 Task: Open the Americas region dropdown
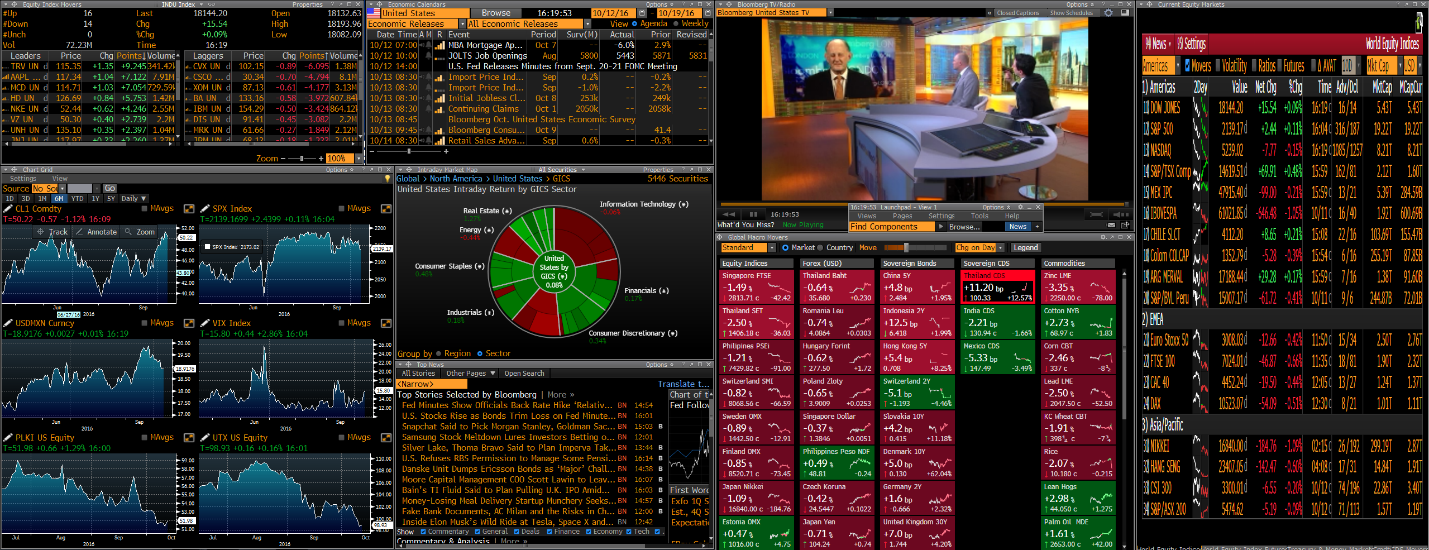tap(1178, 65)
